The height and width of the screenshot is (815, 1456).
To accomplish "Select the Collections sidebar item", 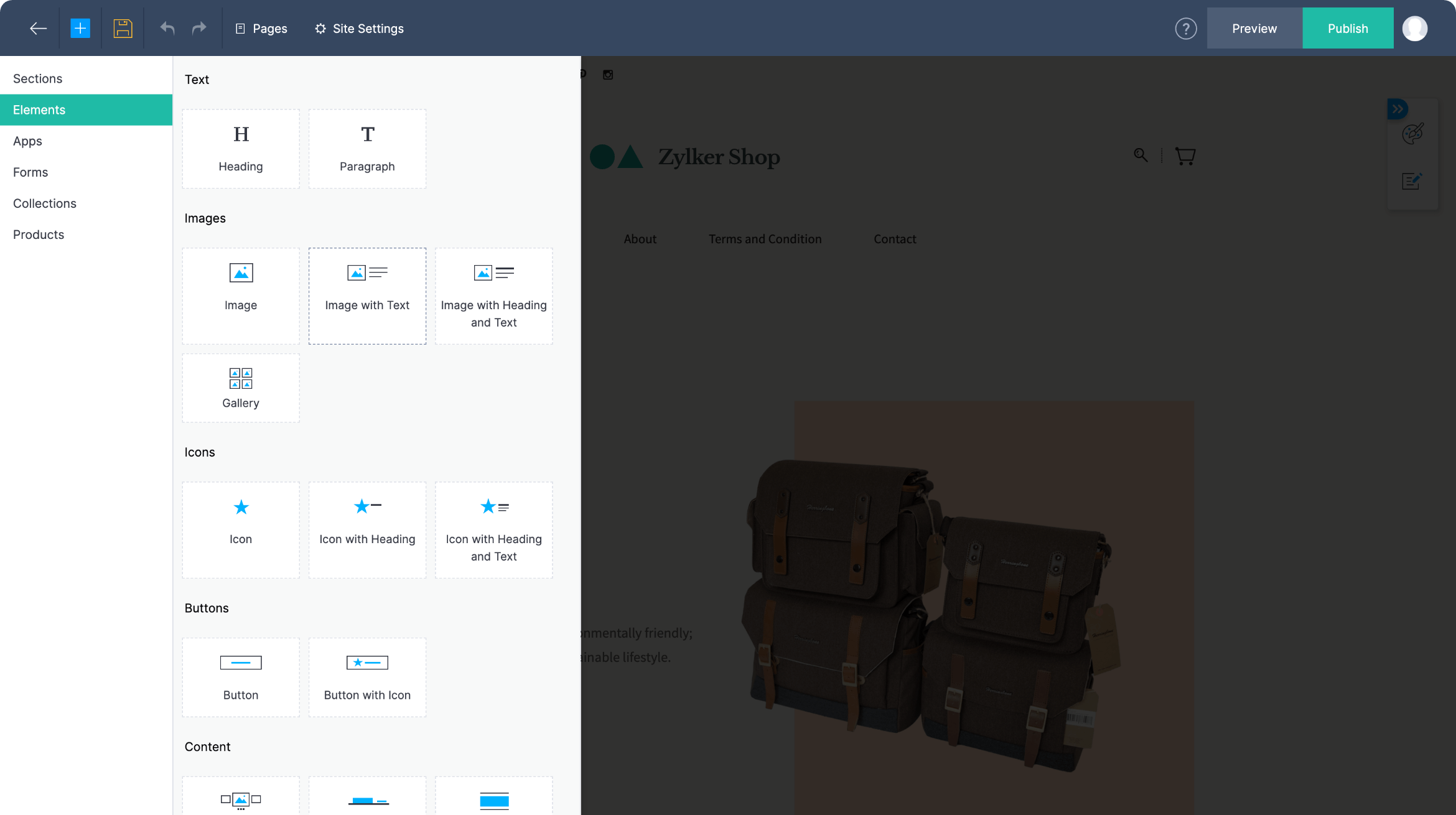I will point(45,203).
